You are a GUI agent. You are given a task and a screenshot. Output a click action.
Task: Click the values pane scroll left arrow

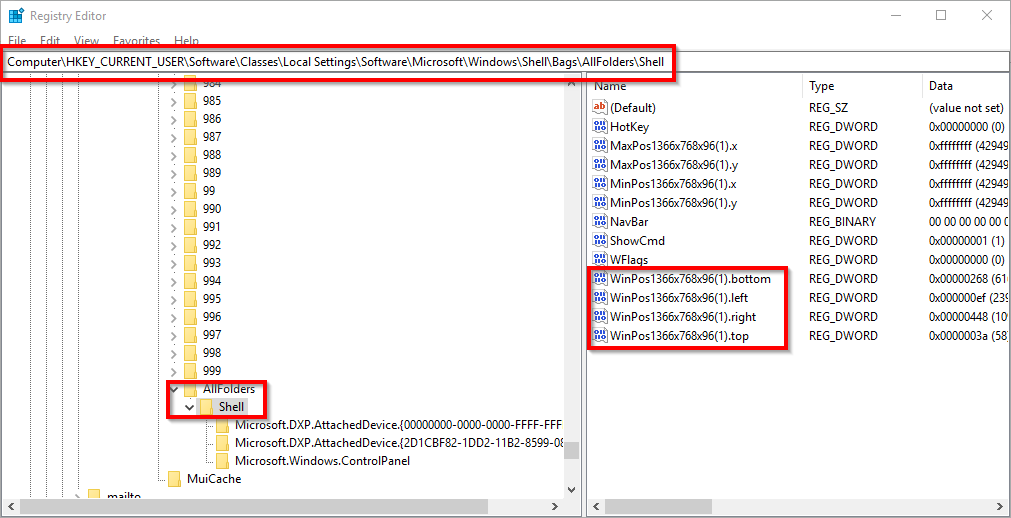tap(596, 506)
